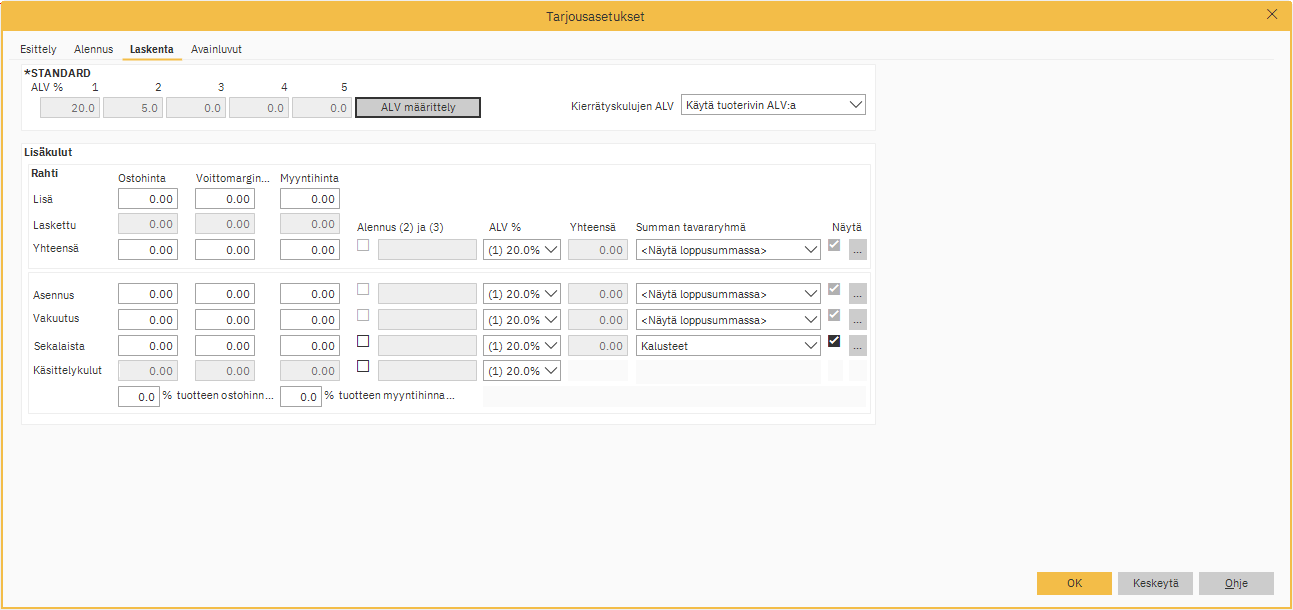Image resolution: width=1293 pixels, height=610 pixels.
Task: Uncheck the Näytä checkbox on the Sekalaista row
Action: pyautogui.click(x=834, y=341)
